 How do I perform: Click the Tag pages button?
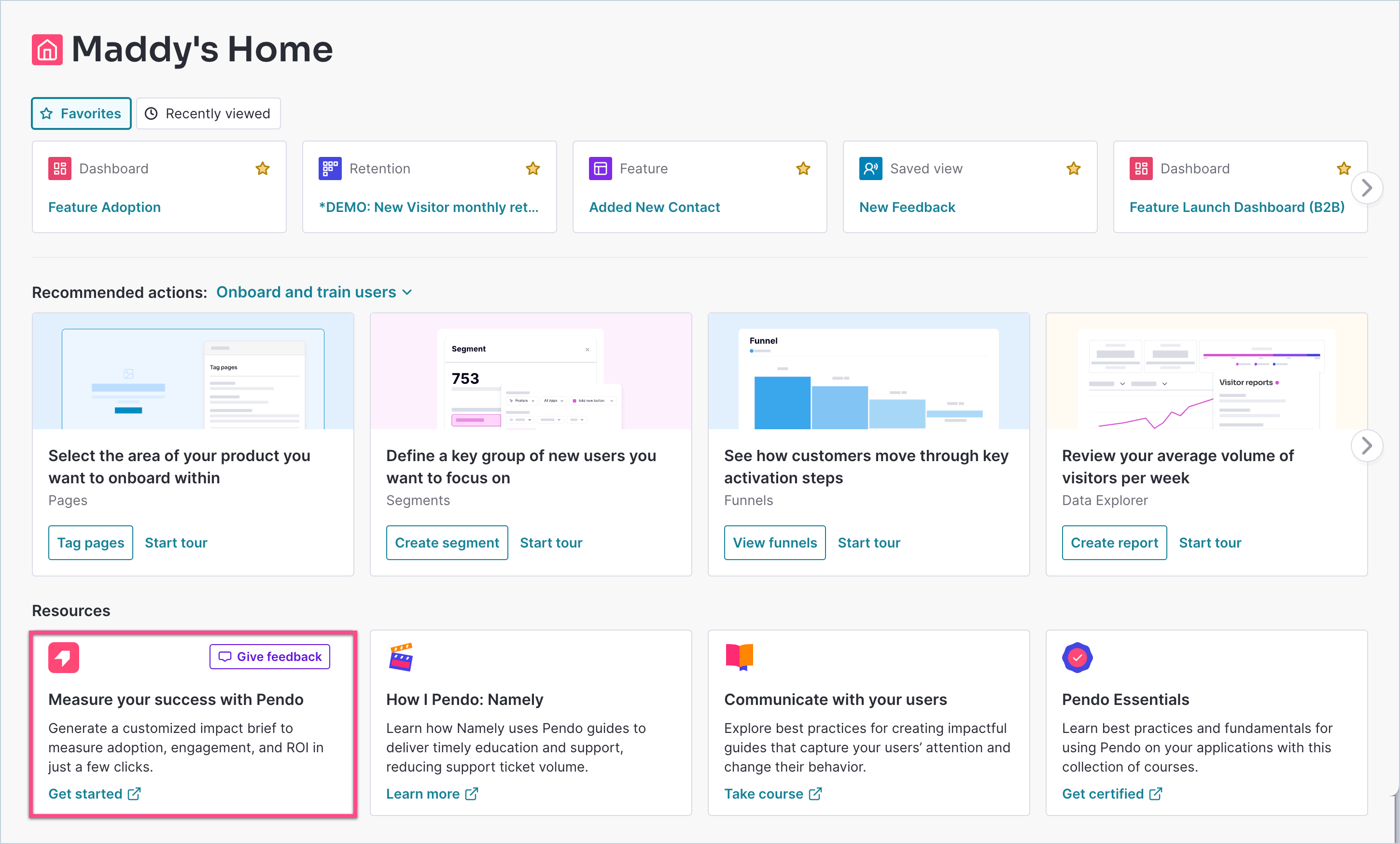coord(91,543)
